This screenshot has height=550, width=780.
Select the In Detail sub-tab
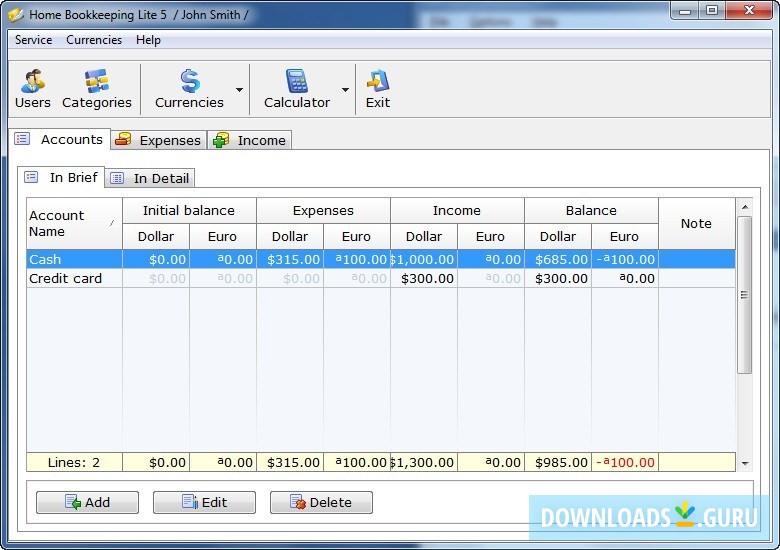[x=150, y=178]
